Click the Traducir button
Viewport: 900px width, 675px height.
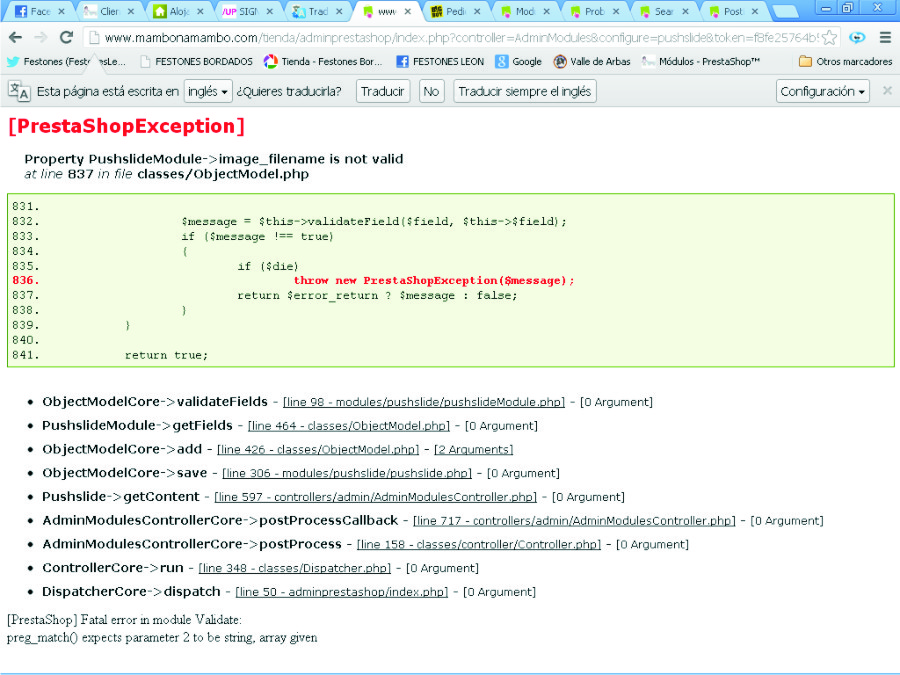click(x=383, y=91)
